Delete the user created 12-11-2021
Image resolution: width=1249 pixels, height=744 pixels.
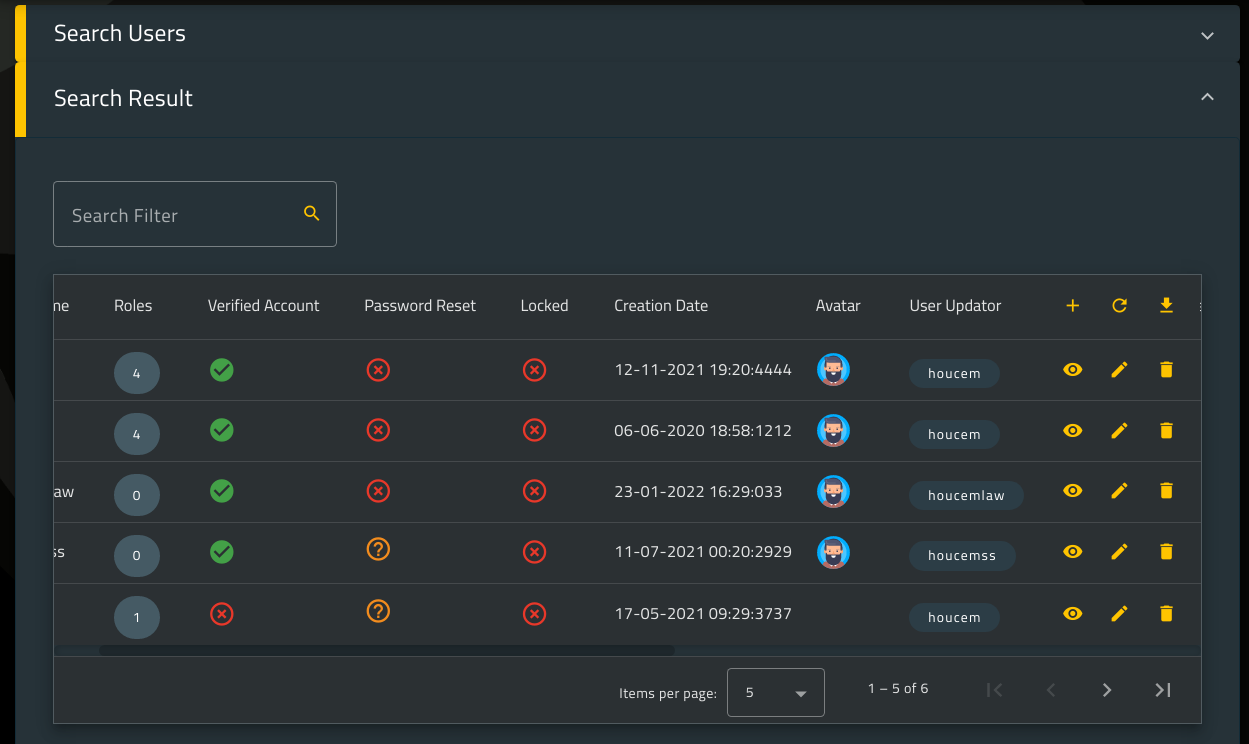click(1166, 370)
